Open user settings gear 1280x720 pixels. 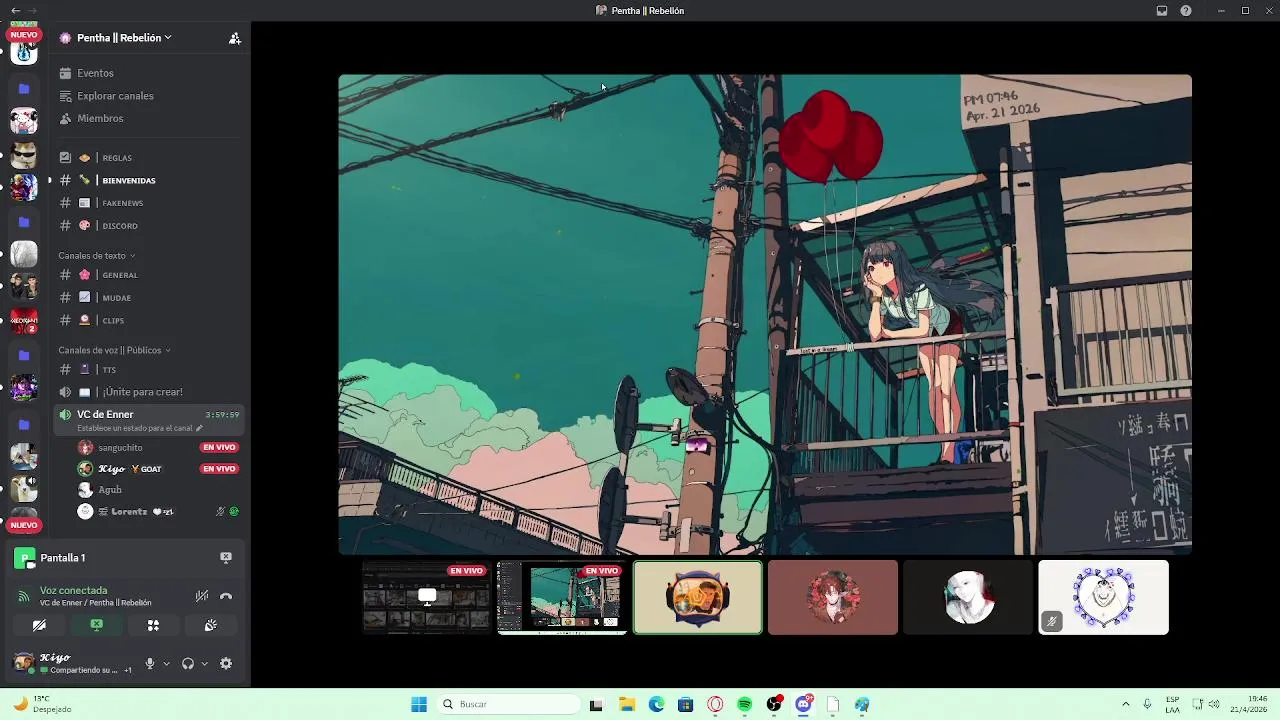pos(226,664)
